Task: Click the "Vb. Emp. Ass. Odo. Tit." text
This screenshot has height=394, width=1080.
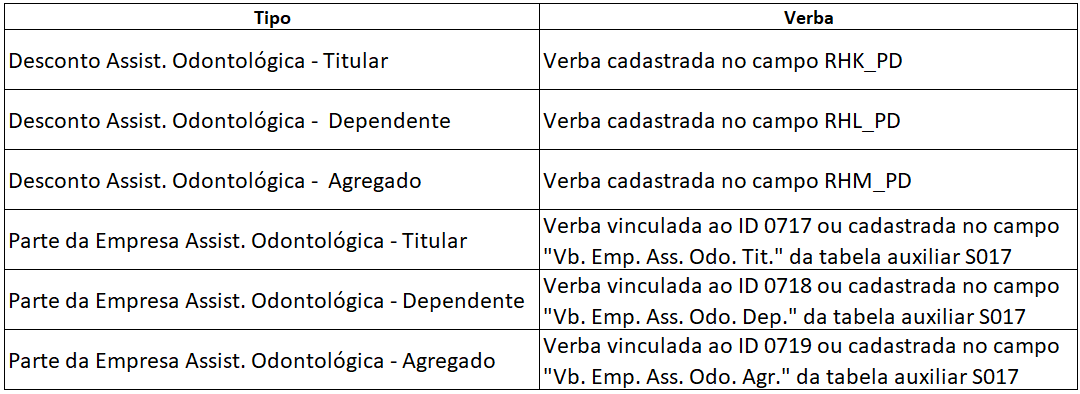Action: pyautogui.click(x=663, y=256)
